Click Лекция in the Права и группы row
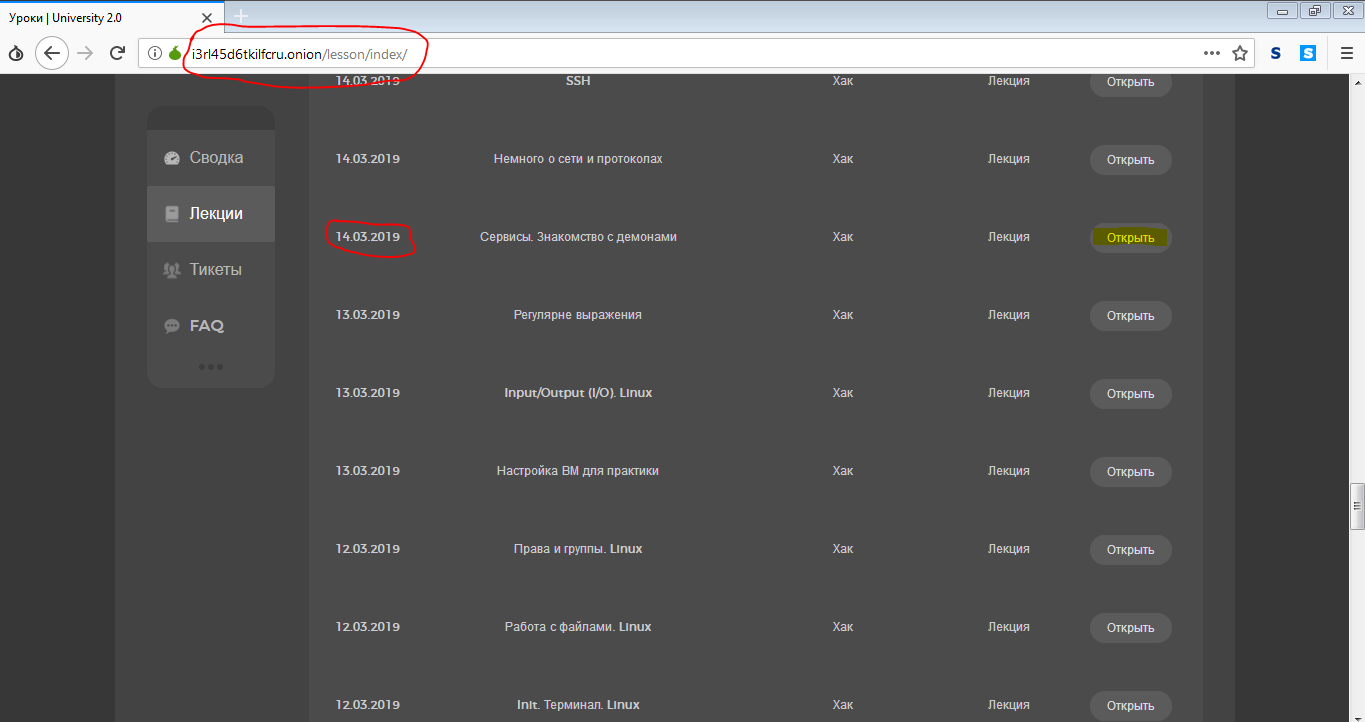Image resolution: width=1365 pixels, height=722 pixels. pyautogui.click(x=1009, y=549)
